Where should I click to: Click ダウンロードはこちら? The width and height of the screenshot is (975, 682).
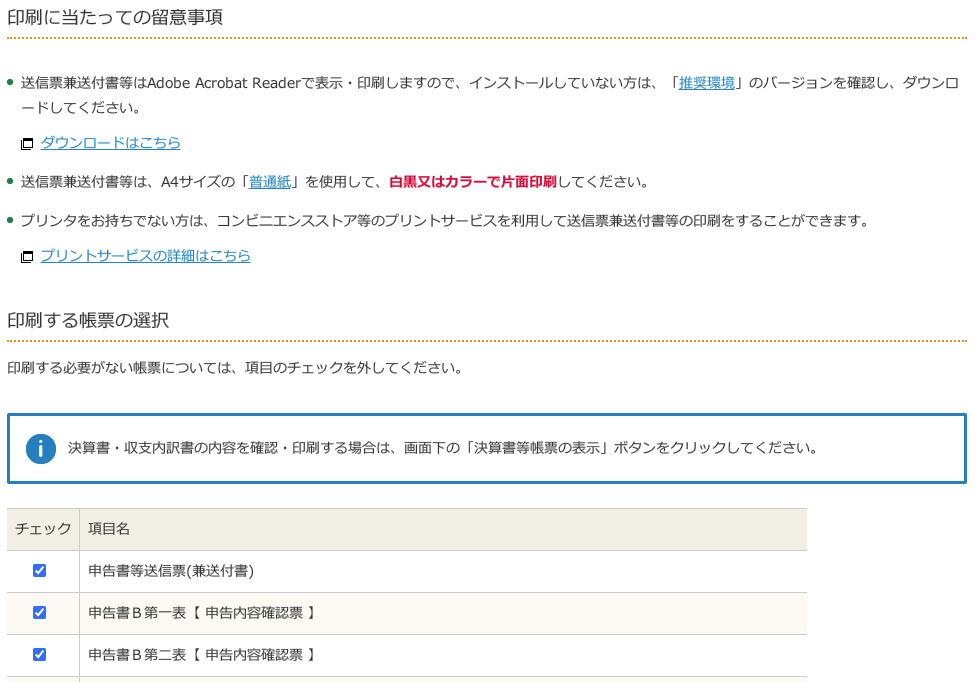(x=110, y=143)
